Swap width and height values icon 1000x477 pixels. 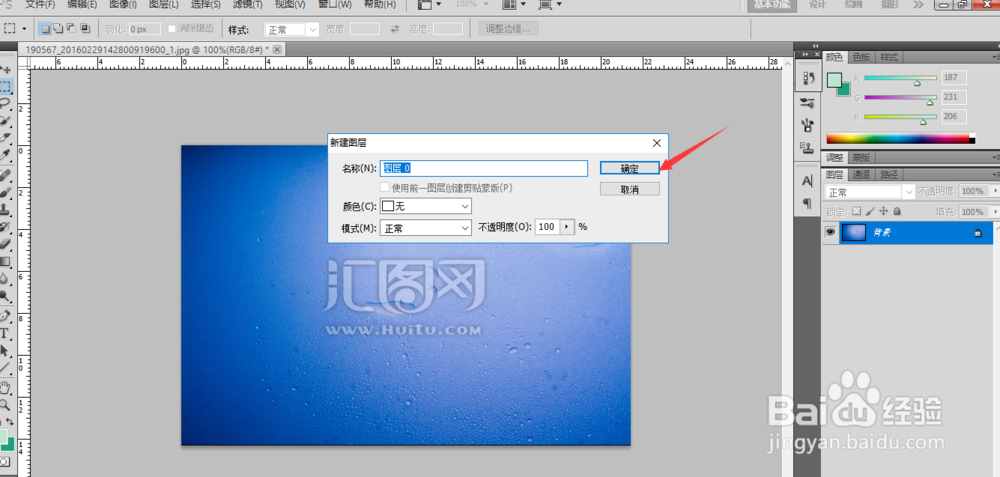point(395,29)
